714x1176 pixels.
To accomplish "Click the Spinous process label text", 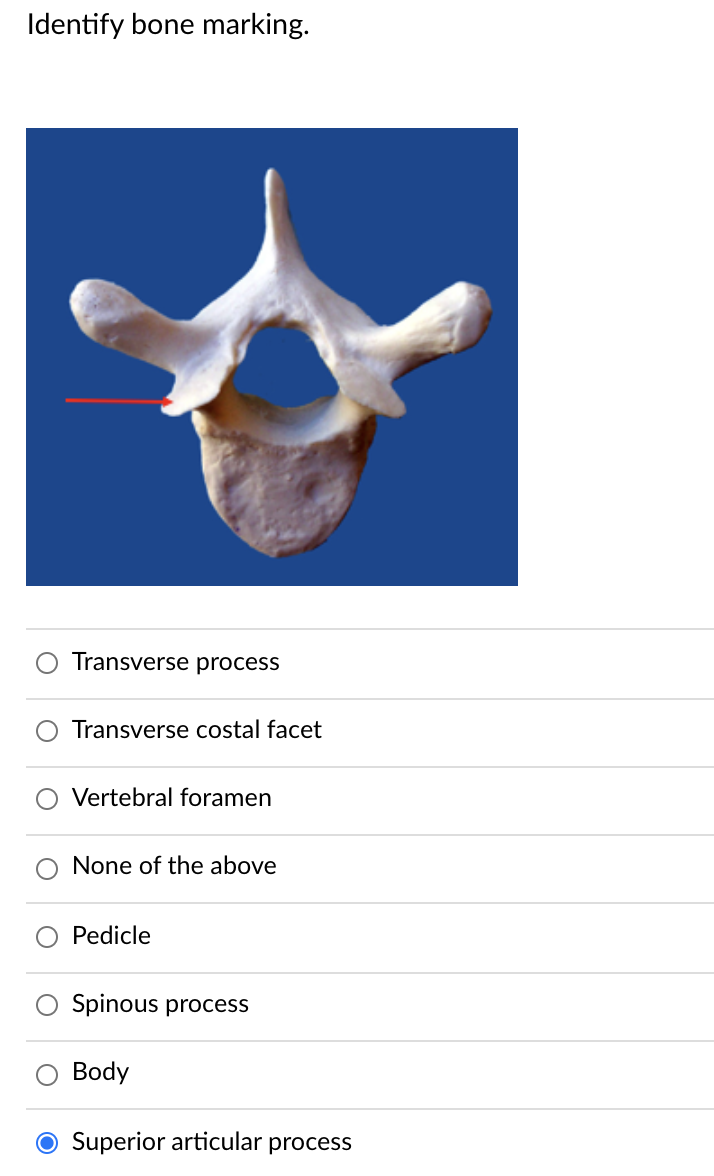I will tap(160, 1005).
